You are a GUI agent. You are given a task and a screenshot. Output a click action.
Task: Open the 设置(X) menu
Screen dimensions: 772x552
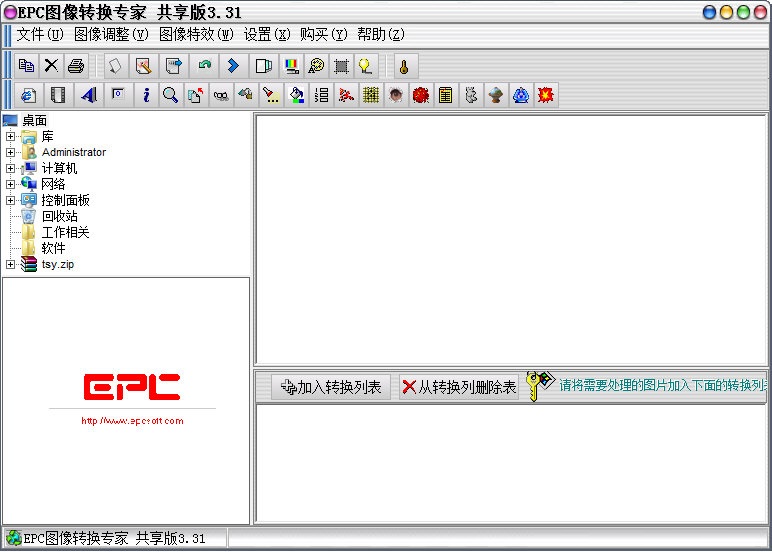click(x=267, y=34)
